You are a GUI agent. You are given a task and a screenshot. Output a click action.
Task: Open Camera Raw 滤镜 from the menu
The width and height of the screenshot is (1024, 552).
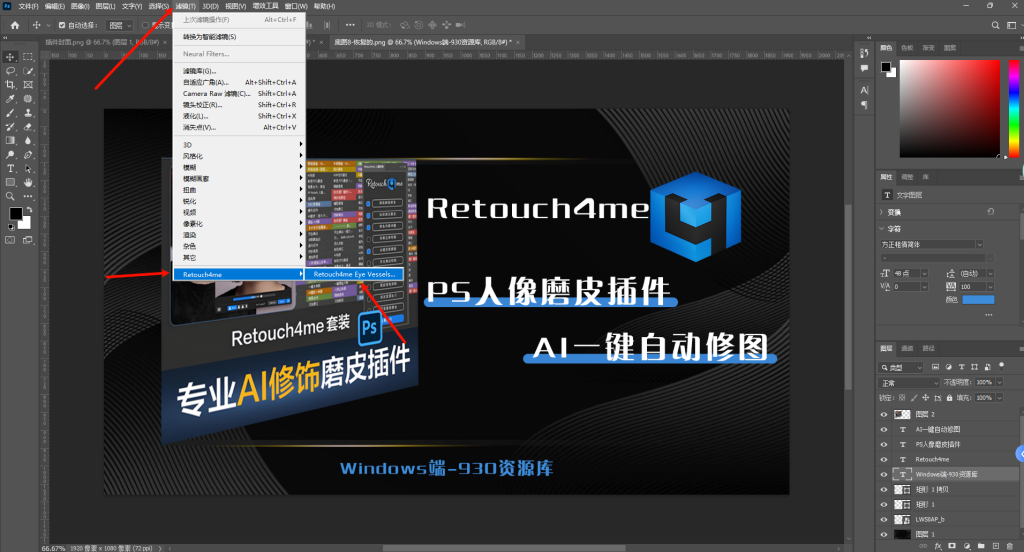[216, 94]
